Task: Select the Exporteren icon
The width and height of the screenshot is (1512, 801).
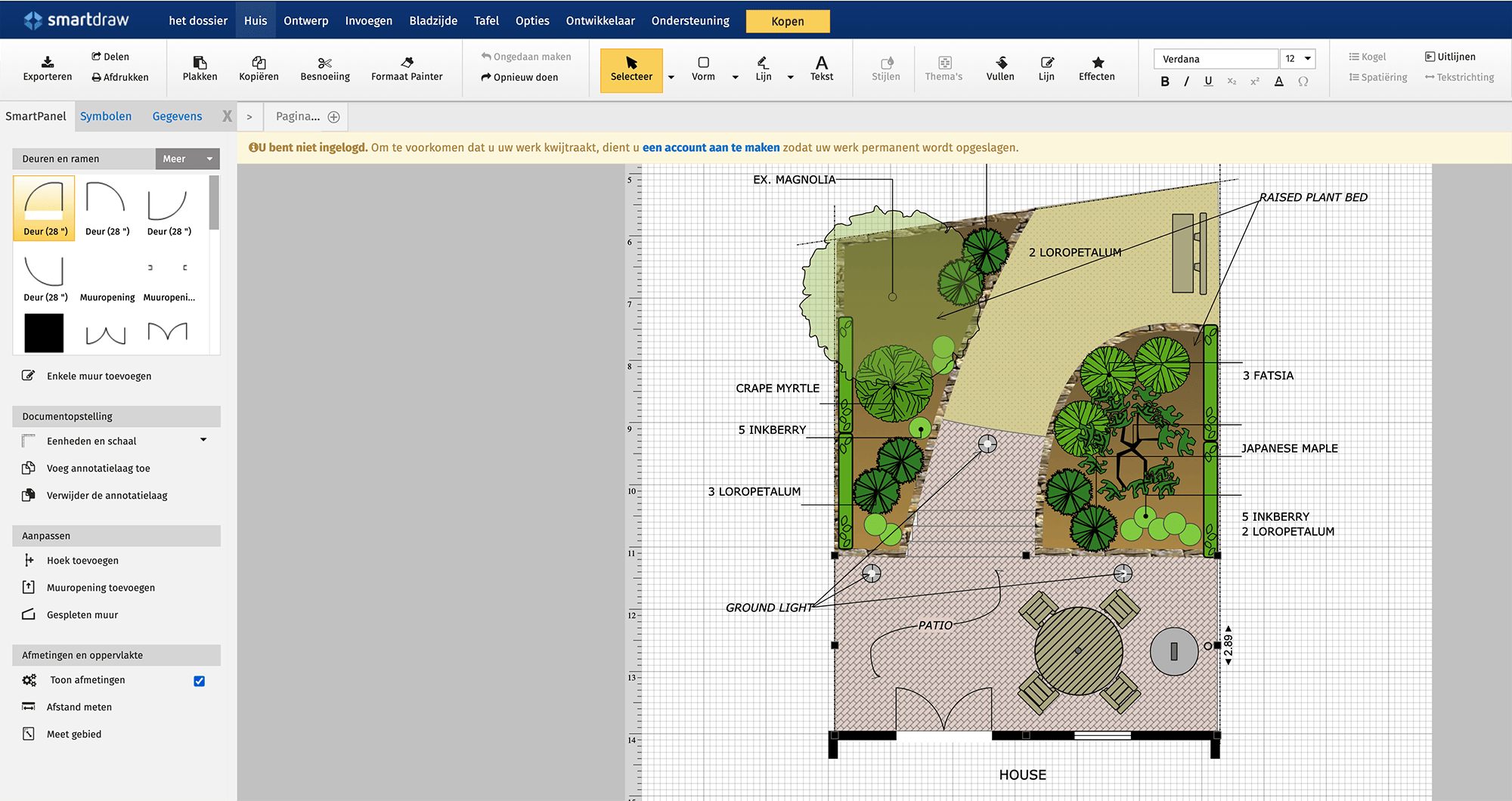Action: [47, 66]
